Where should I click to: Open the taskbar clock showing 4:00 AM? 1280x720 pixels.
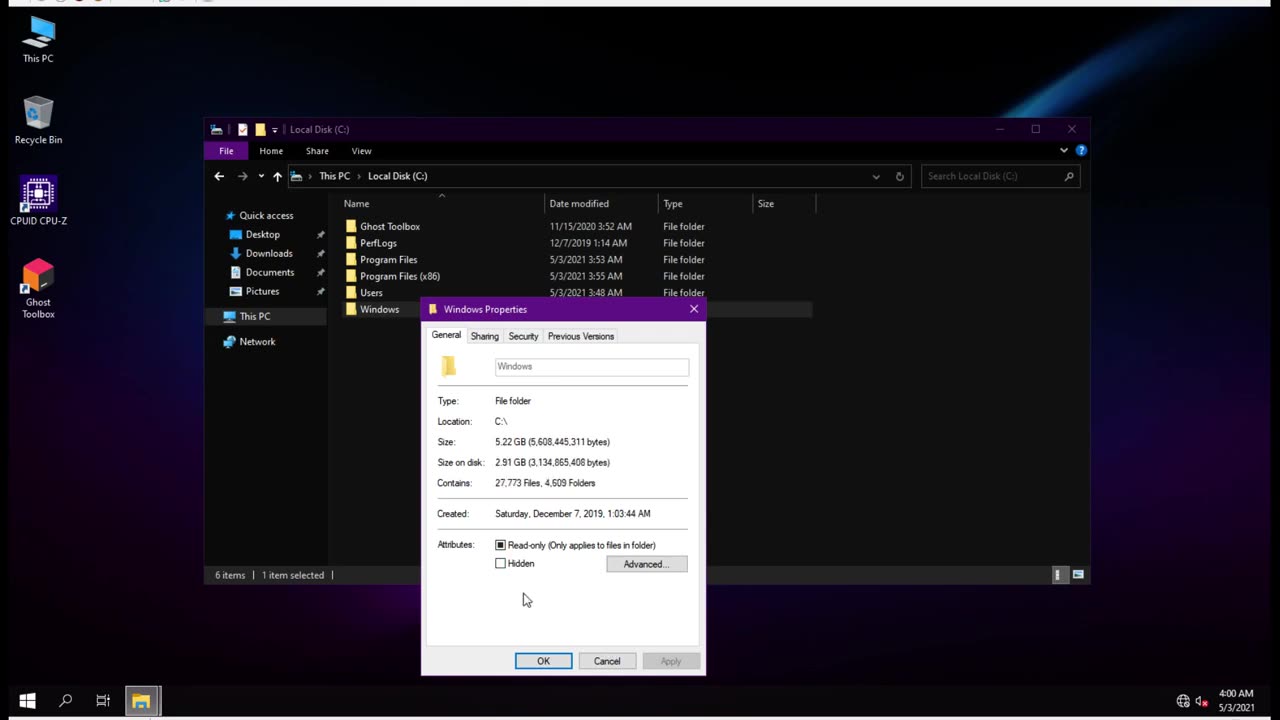click(1236, 701)
